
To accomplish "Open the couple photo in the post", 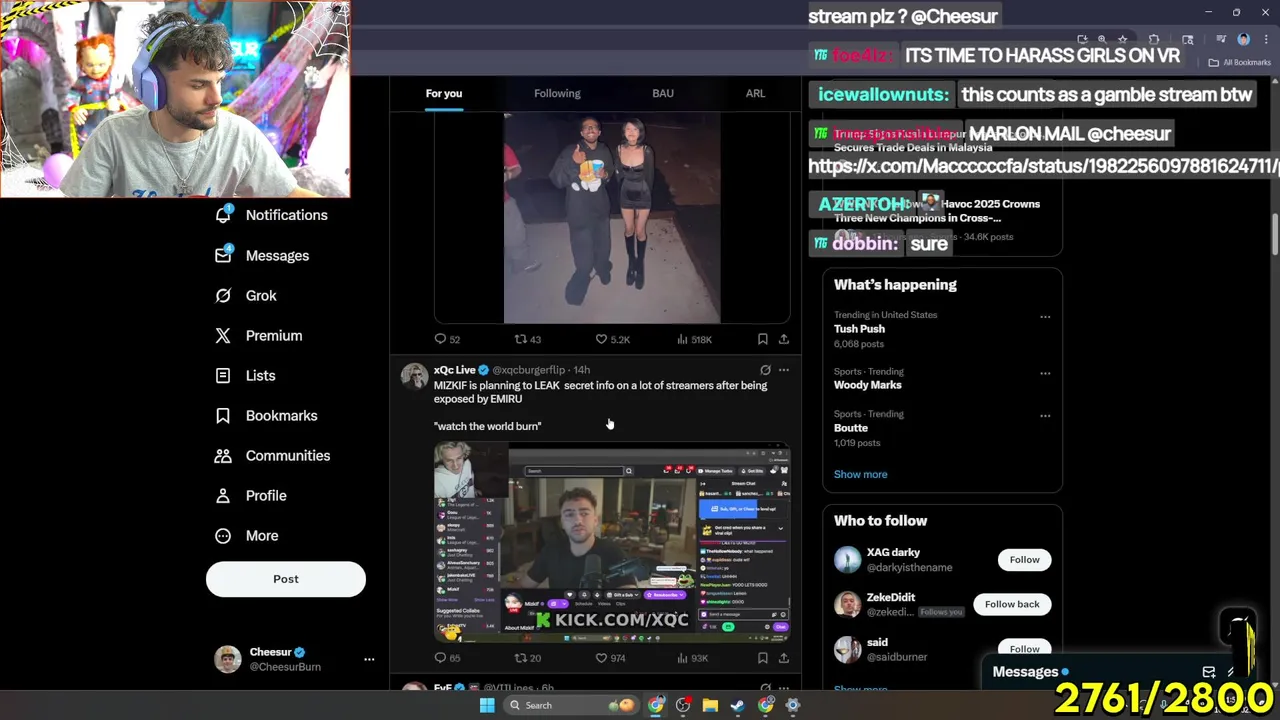I will click(x=612, y=218).
